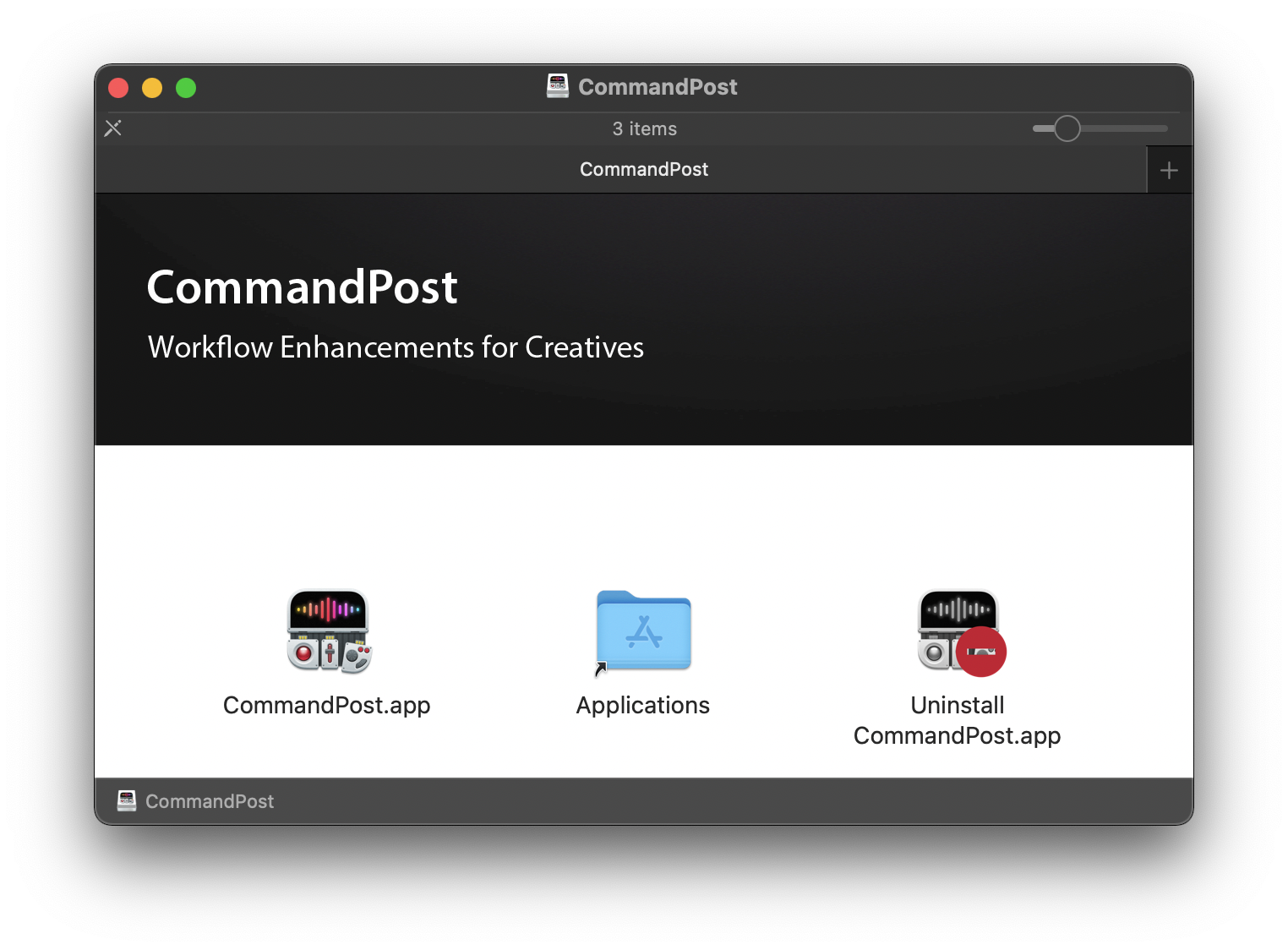This screenshot has width=1288, height=950.
Task: Select the CommandPost.app file name label
Action: point(327,705)
